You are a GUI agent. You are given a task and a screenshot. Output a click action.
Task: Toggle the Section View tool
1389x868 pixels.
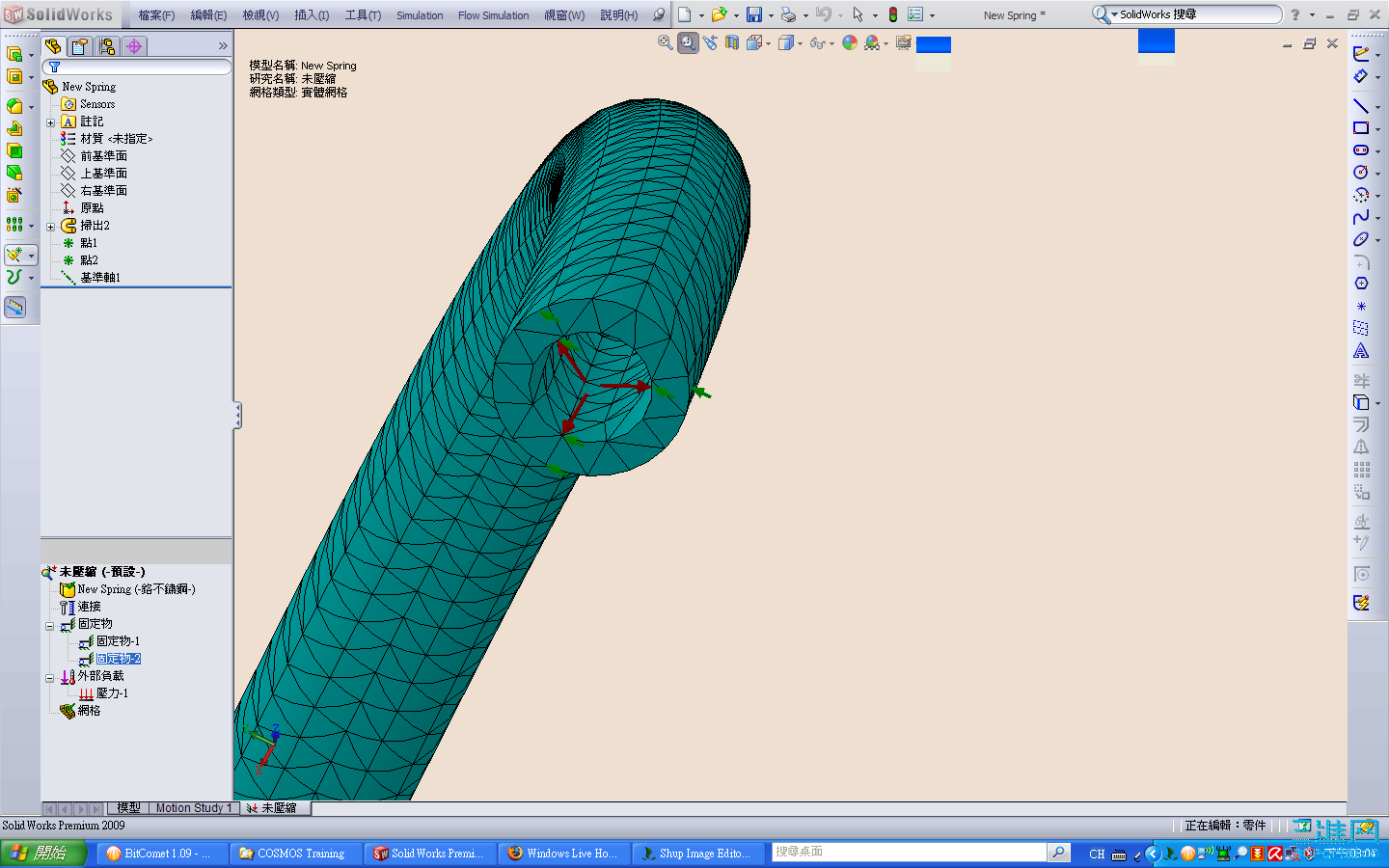coord(733,42)
